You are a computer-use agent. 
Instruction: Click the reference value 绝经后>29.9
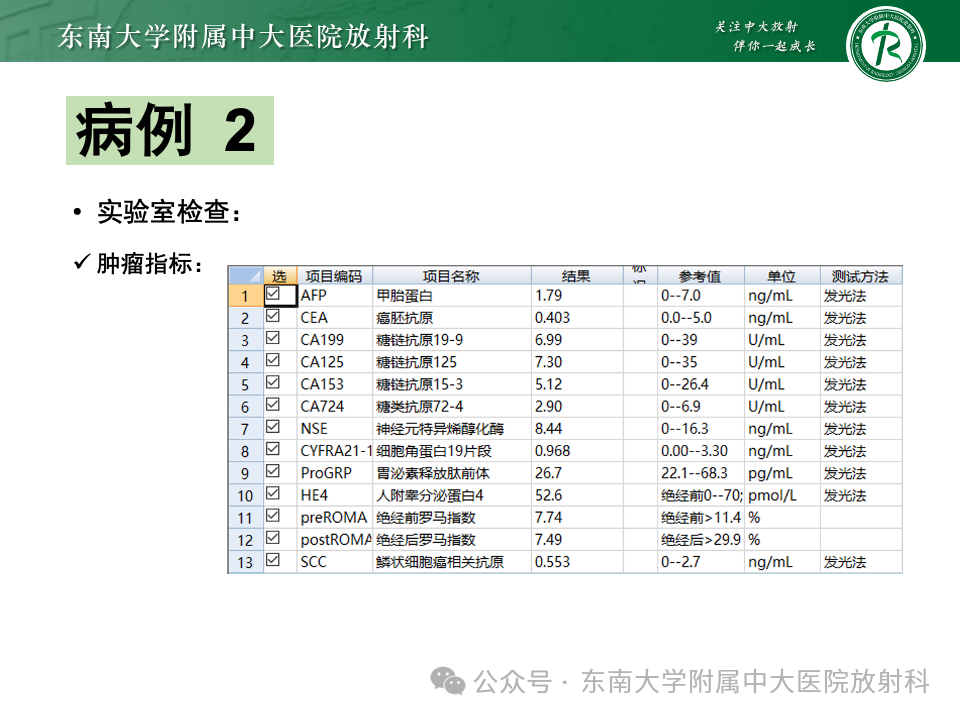pos(701,539)
